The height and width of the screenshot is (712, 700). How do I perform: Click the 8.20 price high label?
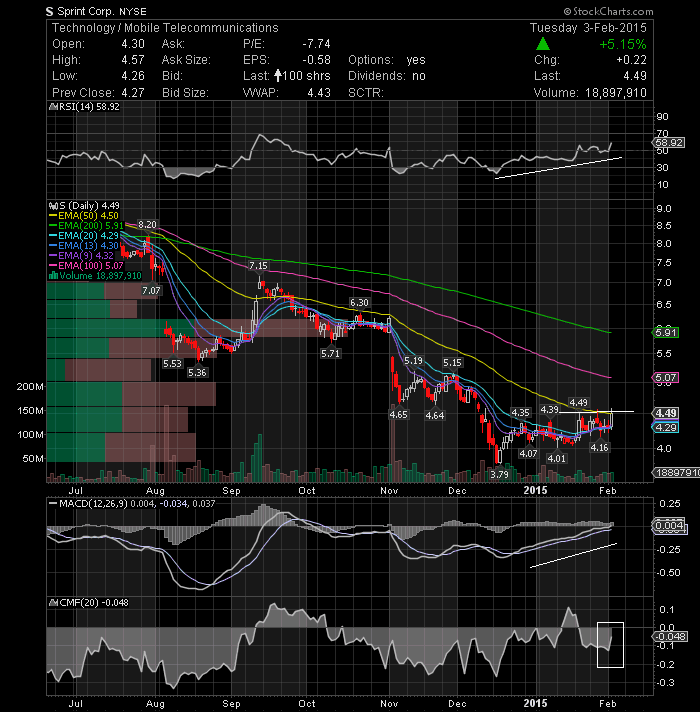click(147, 224)
